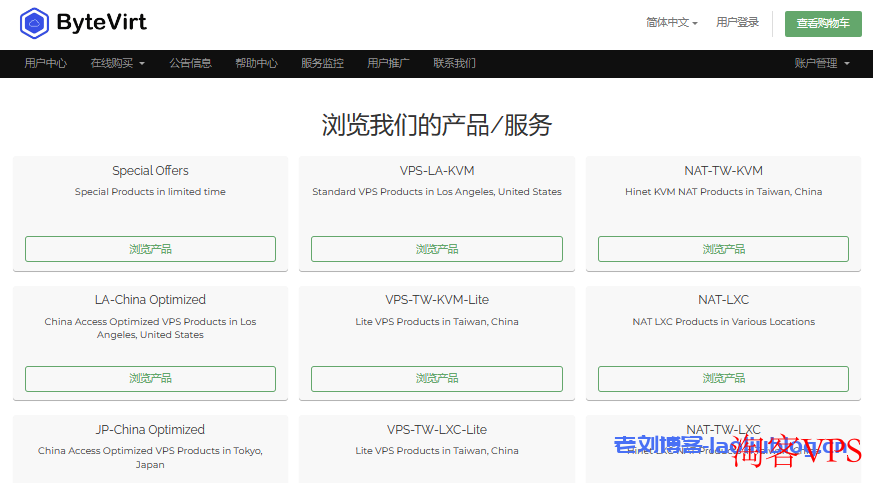The height and width of the screenshot is (483, 873).
Task: Browse products under NAT-LXC card
Action: [x=723, y=378]
